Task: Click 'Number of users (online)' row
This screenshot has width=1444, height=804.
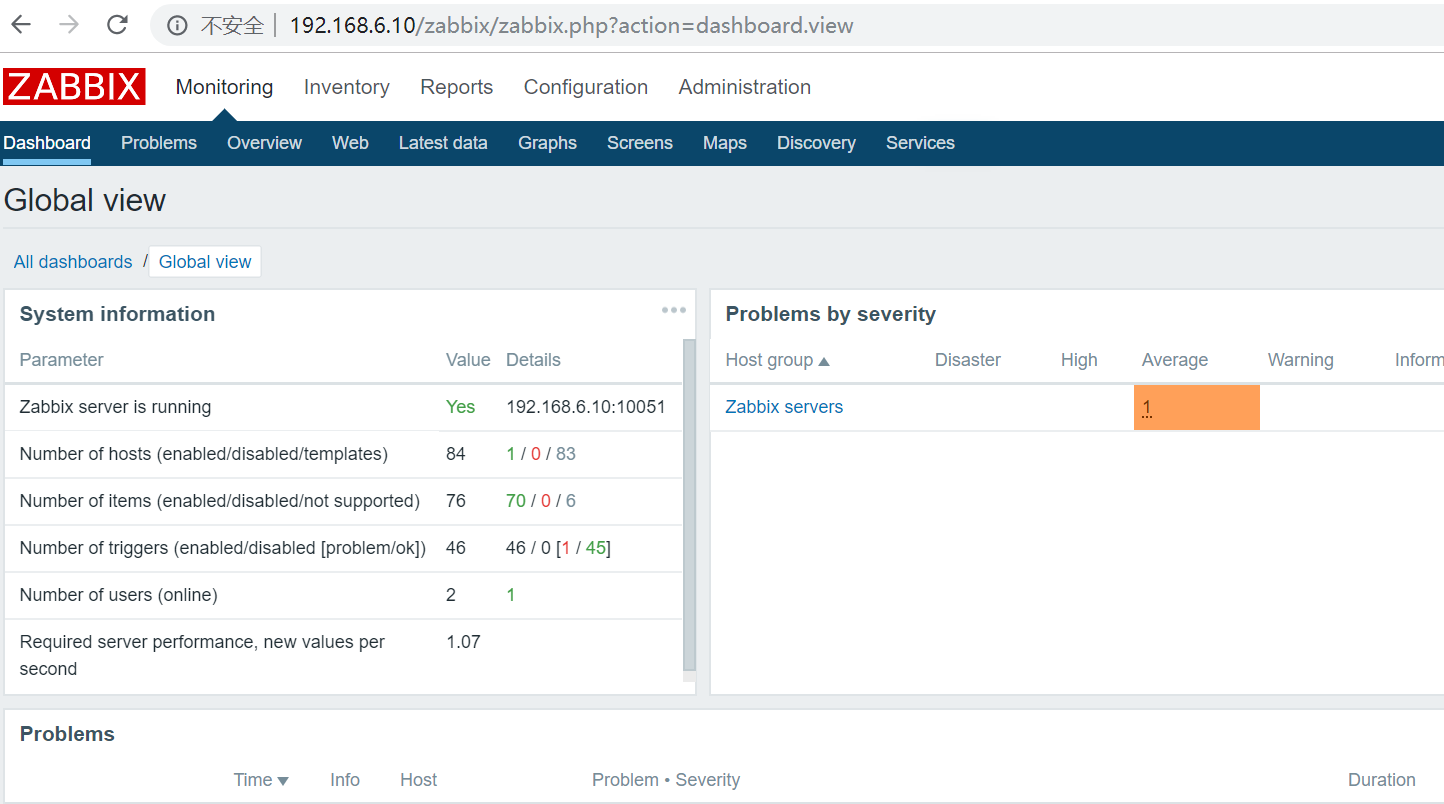Action: 343,595
